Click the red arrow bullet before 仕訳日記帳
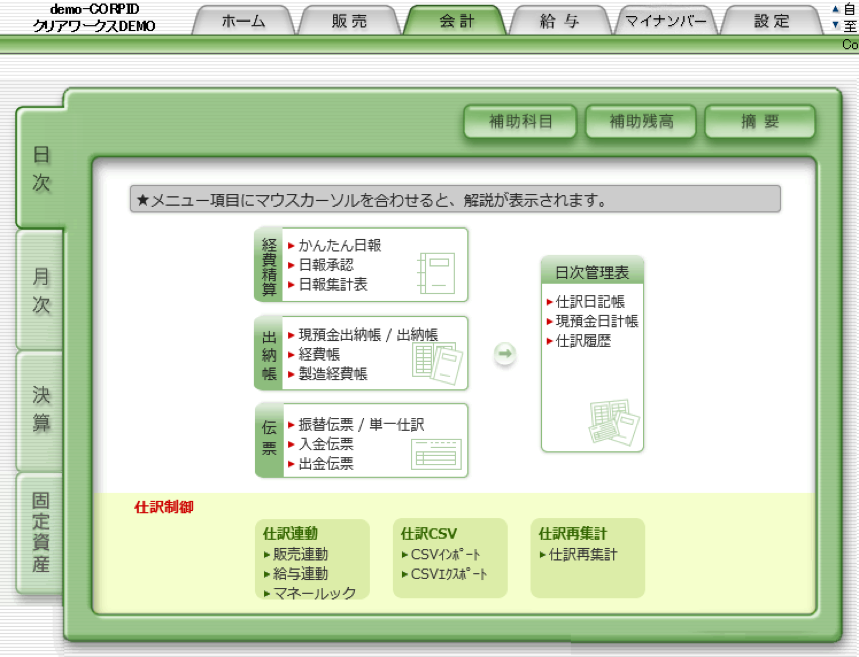Screen dimensions: 859x657 pos(549,302)
